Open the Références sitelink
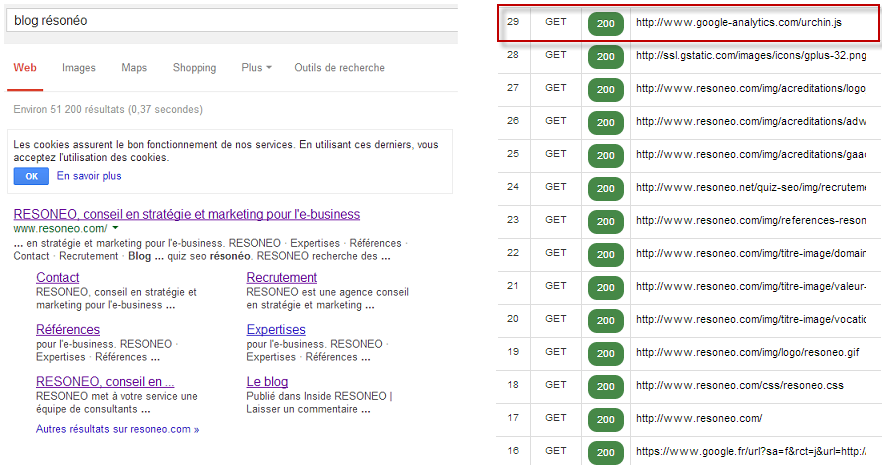882x471 pixels. tap(68, 329)
